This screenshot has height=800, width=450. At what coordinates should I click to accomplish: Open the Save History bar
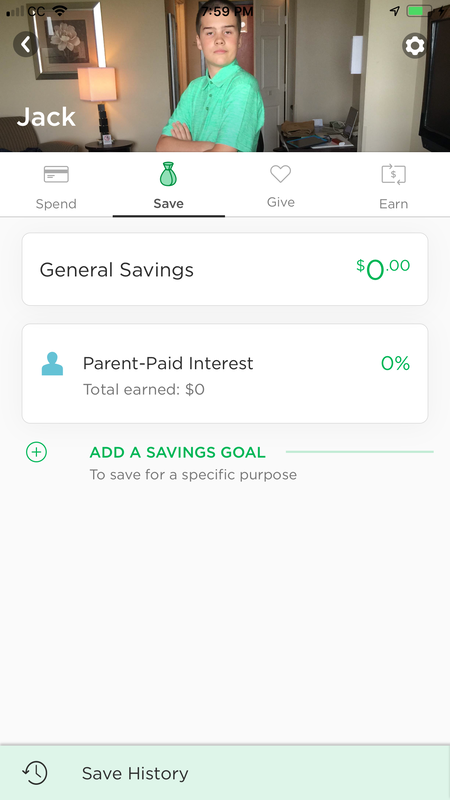pyautogui.click(x=225, y=772)
